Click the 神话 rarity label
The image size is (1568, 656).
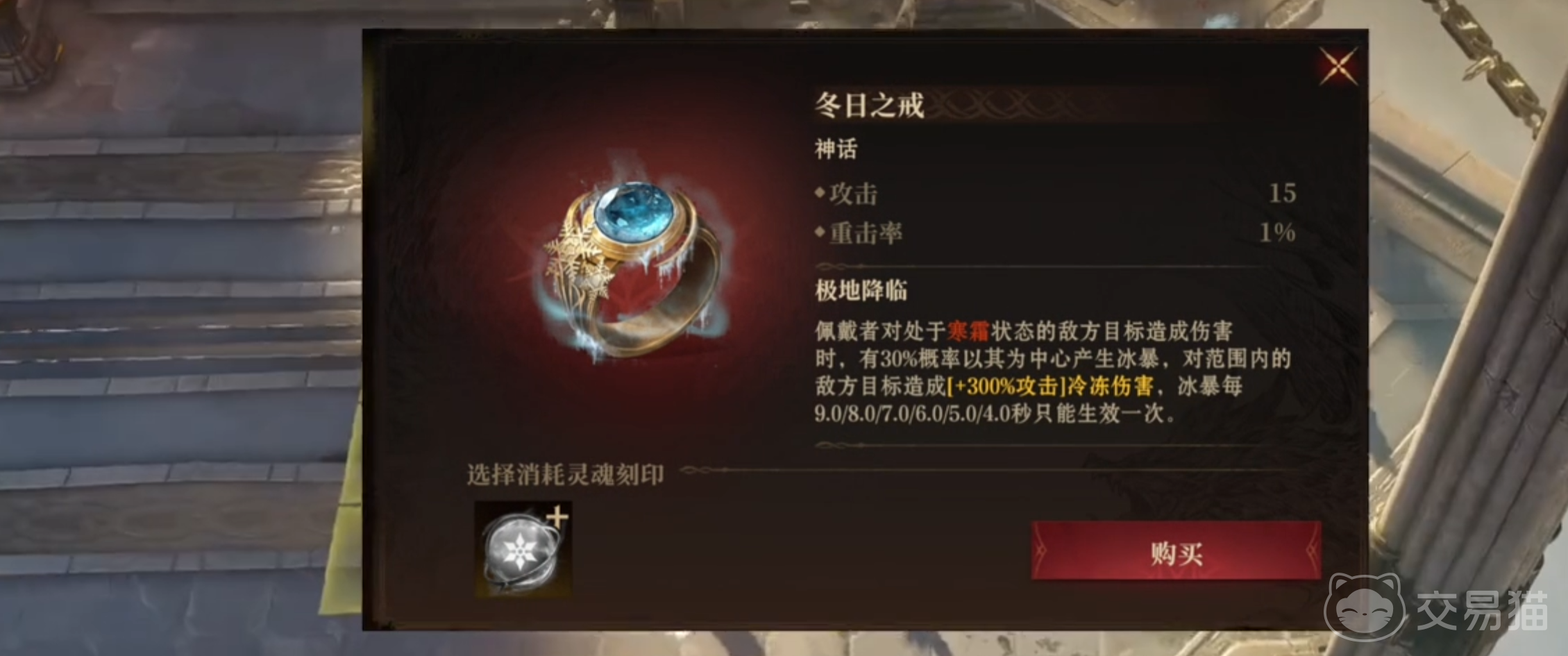click(836, 149)
